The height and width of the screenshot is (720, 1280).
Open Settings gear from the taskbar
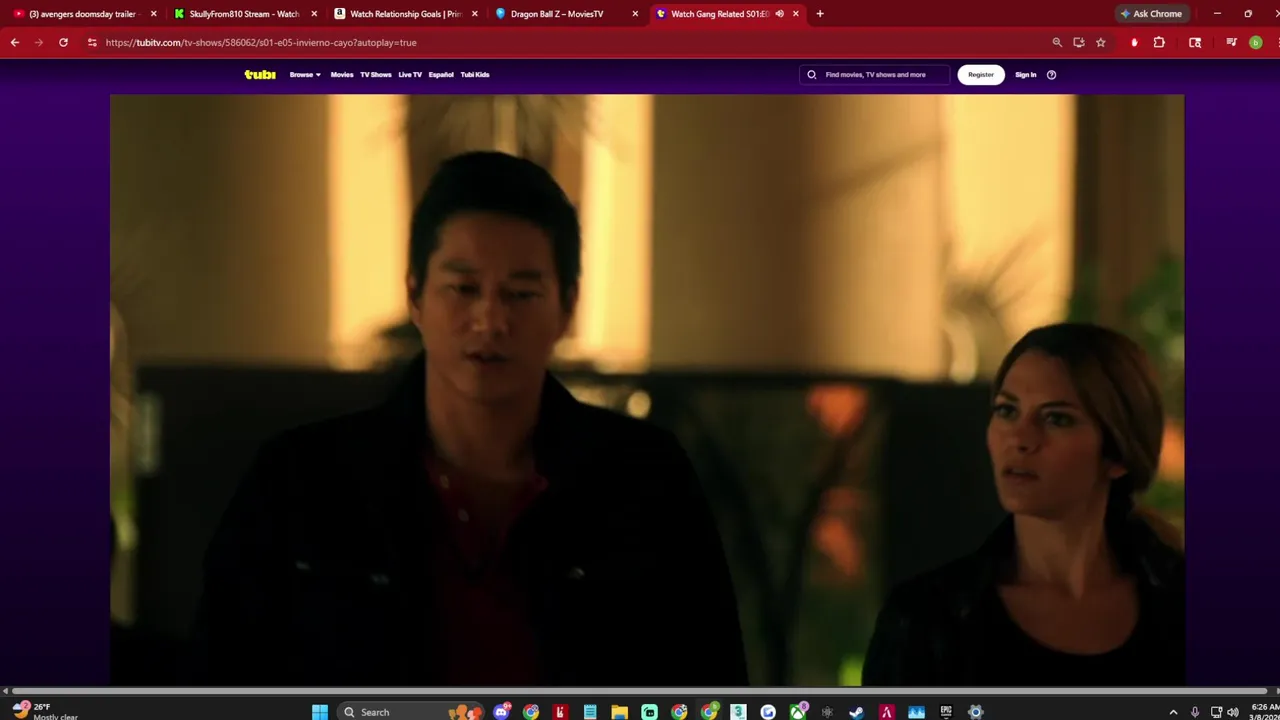click(976, 712)
